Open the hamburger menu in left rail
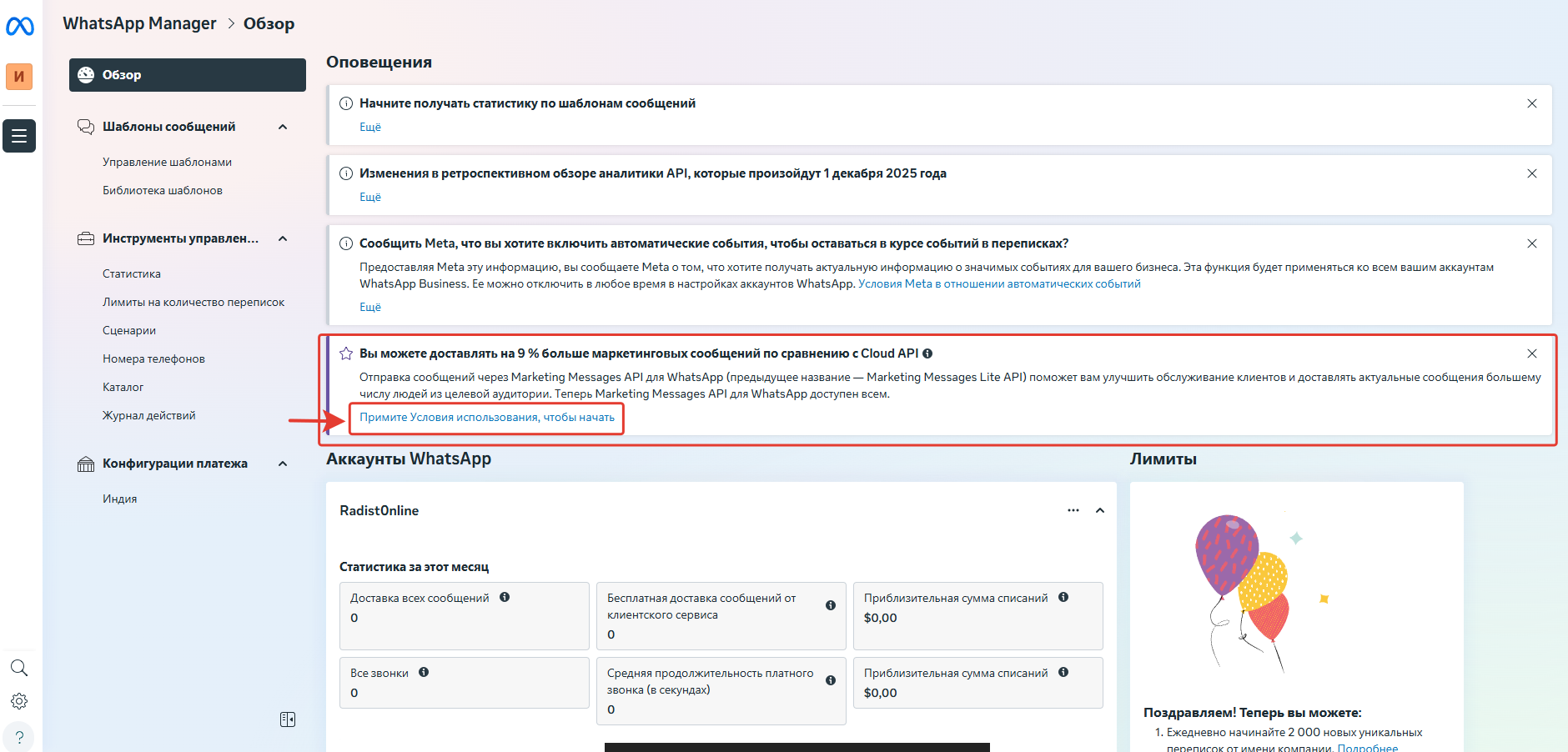 [x=19, y=136]
